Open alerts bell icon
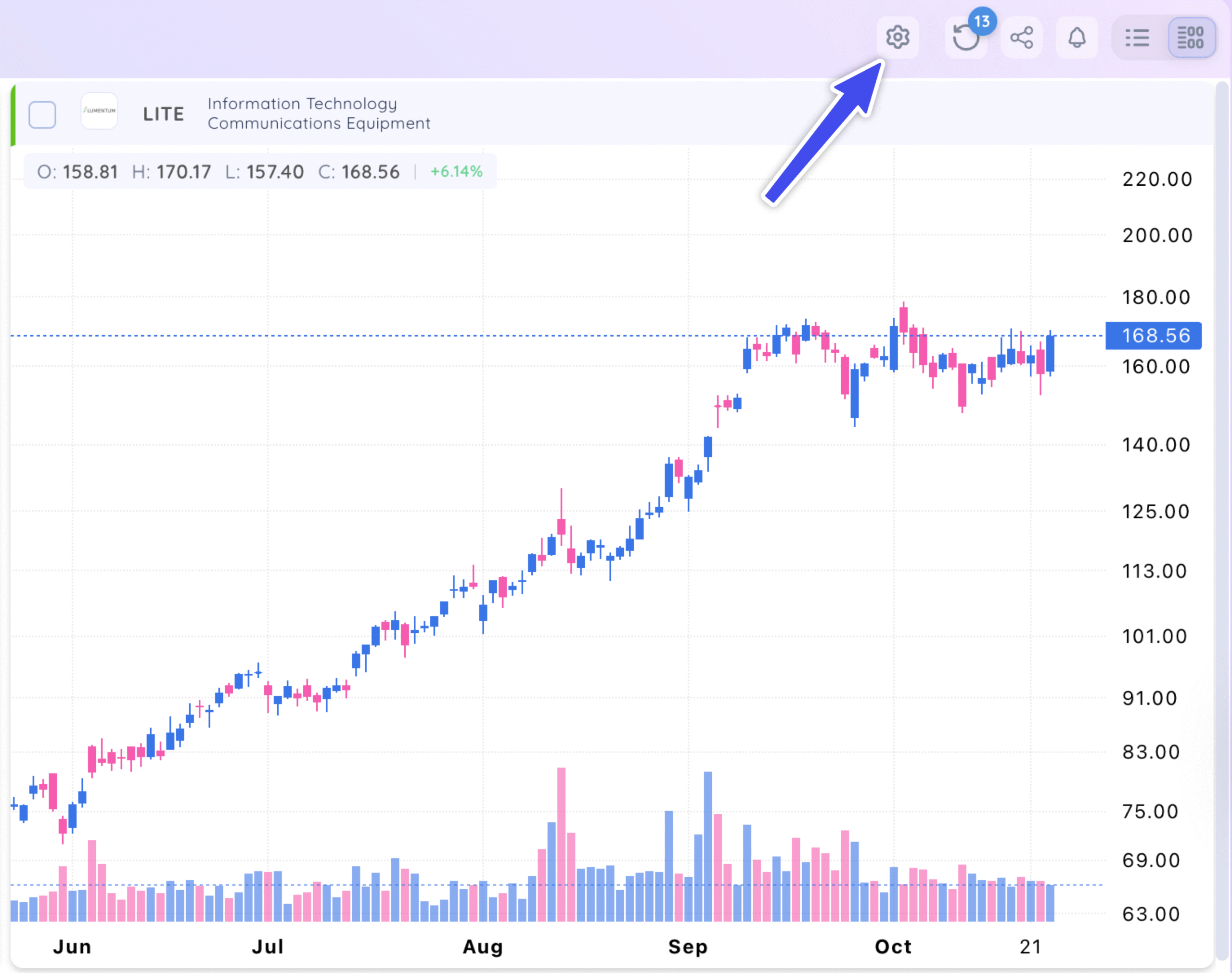The width and height of the screenshot is (1232, 973). [1077, 38]
